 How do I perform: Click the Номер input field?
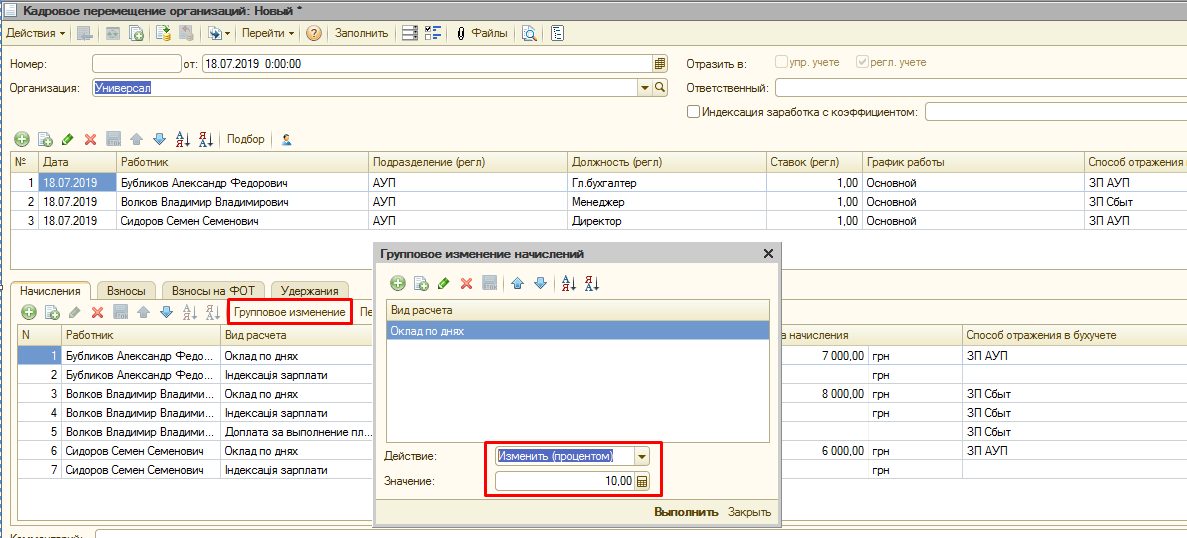(x=136, y=64)
